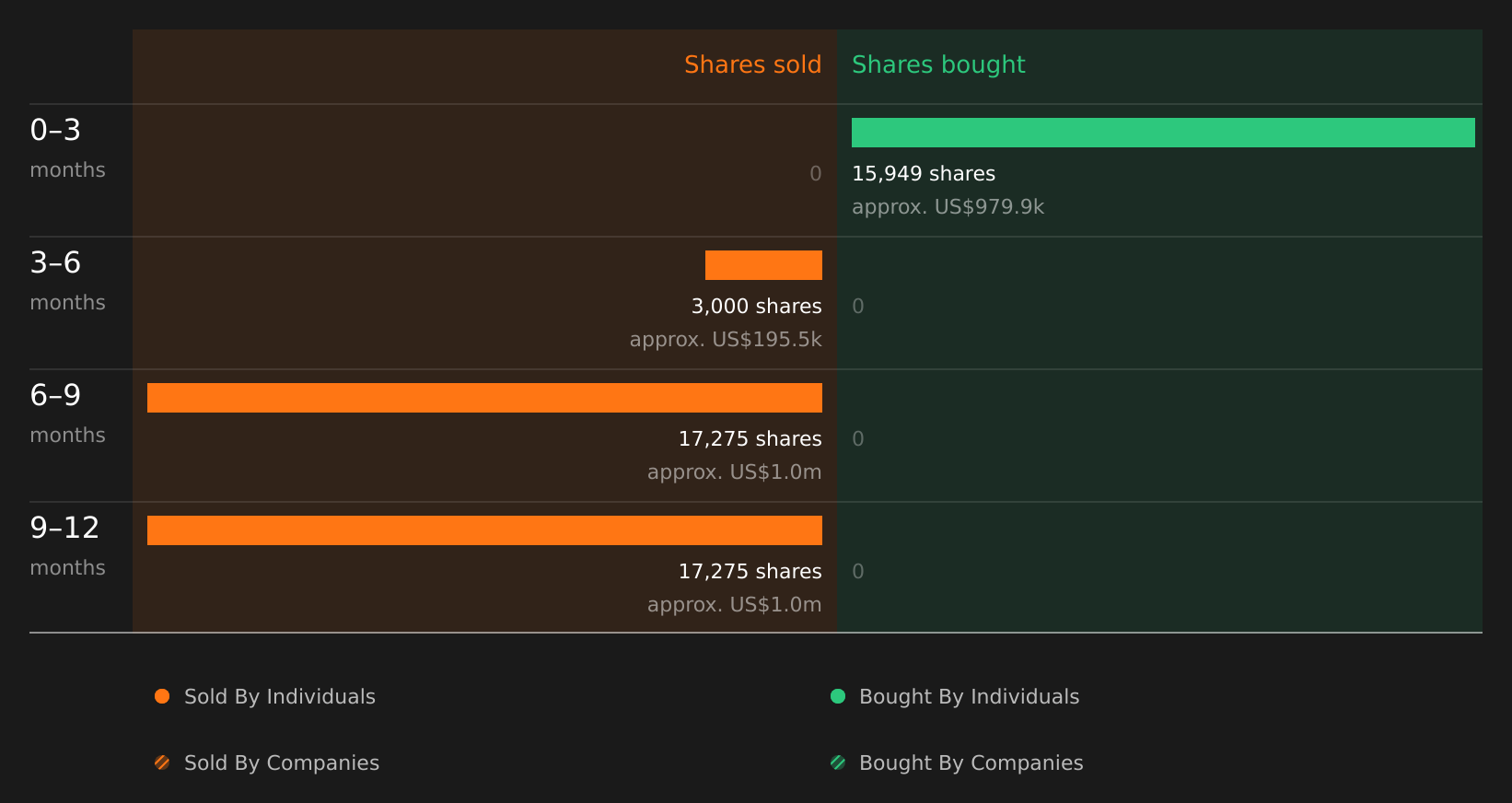Click the zero sold value for 0–3 months
The image size is (1512, 803).
coord(815,174)
